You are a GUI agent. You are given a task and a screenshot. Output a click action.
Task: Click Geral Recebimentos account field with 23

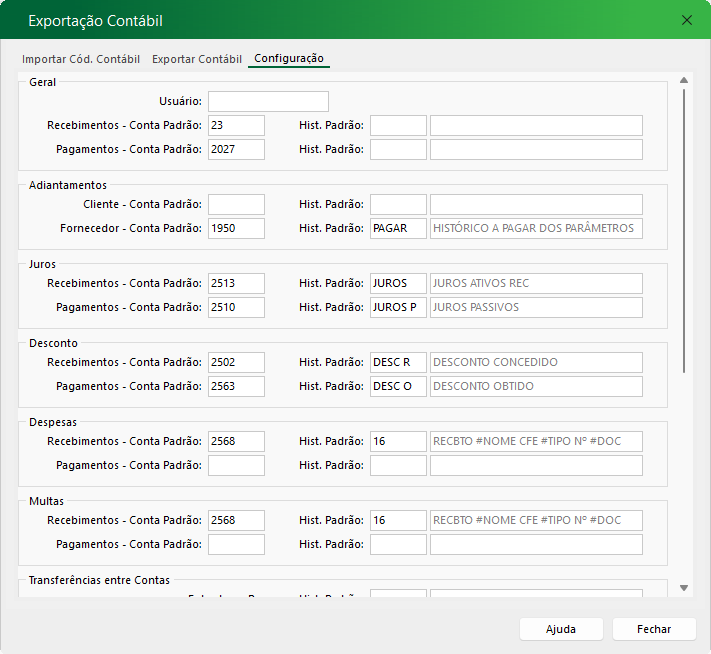[x=237, y=125]
